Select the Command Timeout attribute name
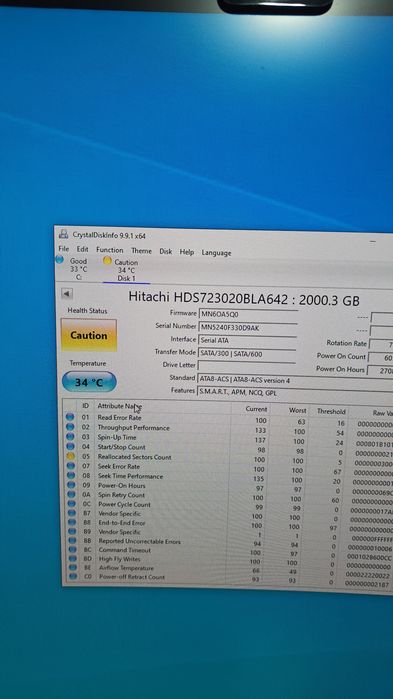The height and width of the screenshot is (699, 393). pos(125,550)
